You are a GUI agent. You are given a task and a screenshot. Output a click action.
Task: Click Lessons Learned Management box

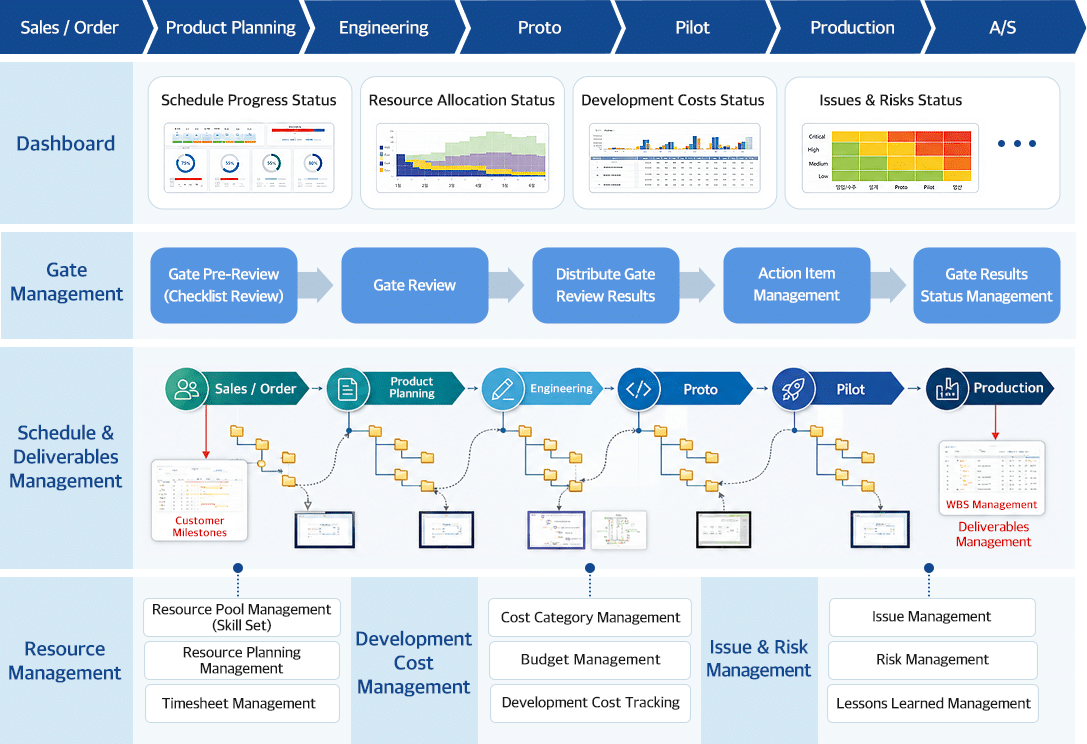(933, 703)
